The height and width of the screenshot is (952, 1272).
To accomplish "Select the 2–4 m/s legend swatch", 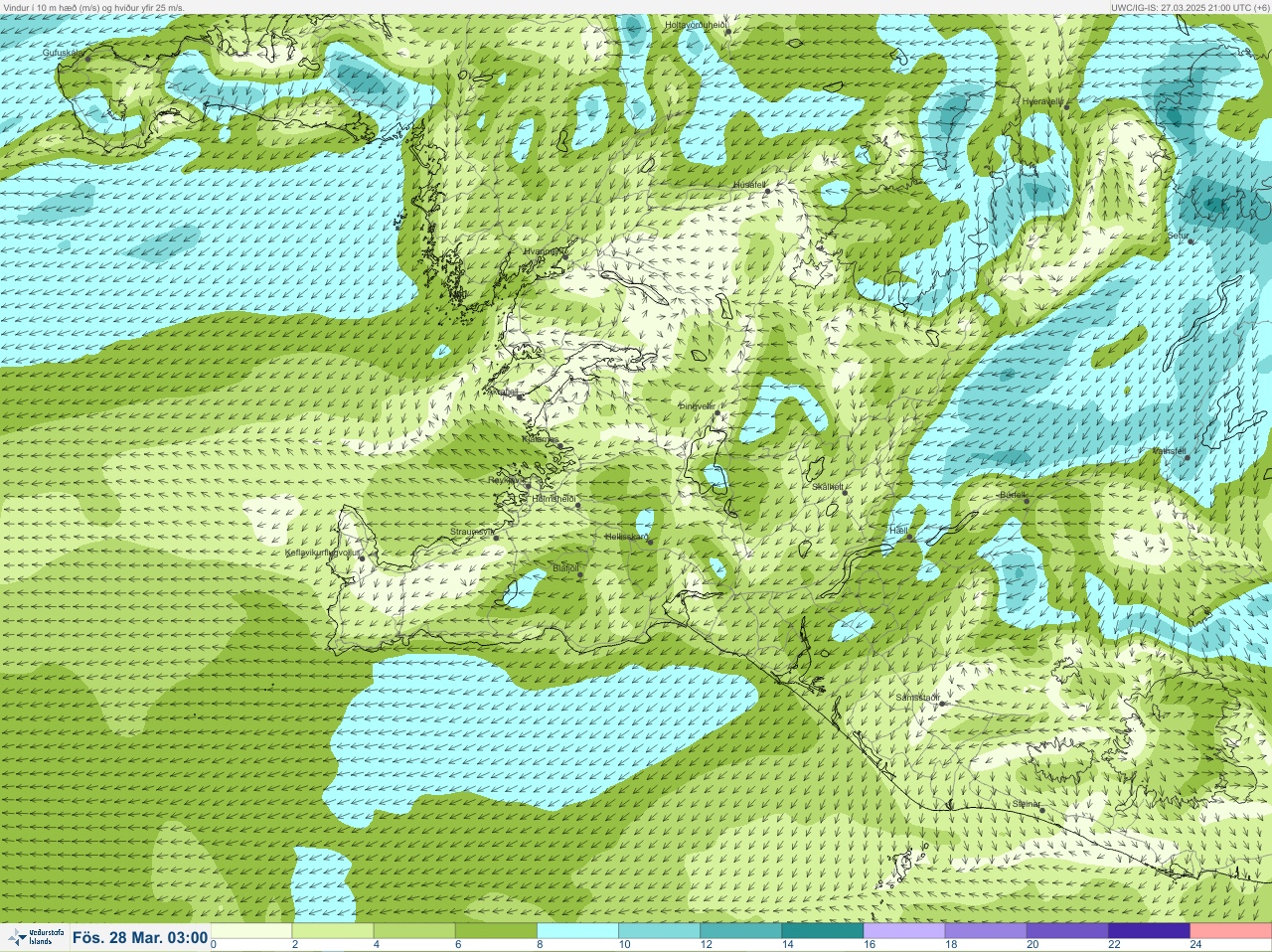I will click(x=333, y=931).
